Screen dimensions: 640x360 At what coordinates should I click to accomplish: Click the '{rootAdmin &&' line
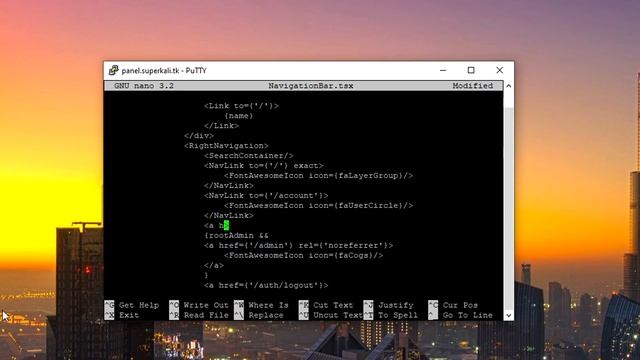pyautogui.click(x=236, y=236)
